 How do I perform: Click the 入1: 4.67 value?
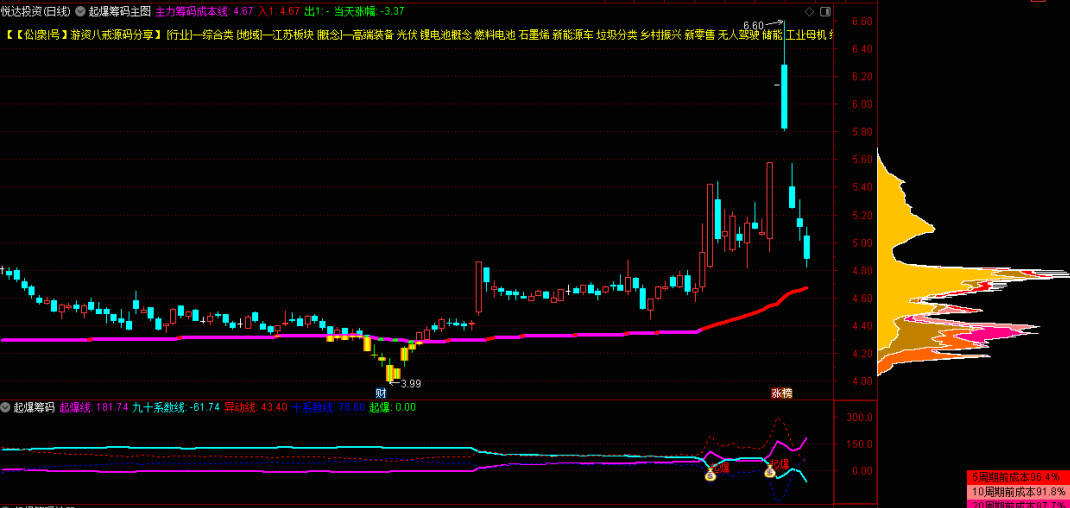278,12
